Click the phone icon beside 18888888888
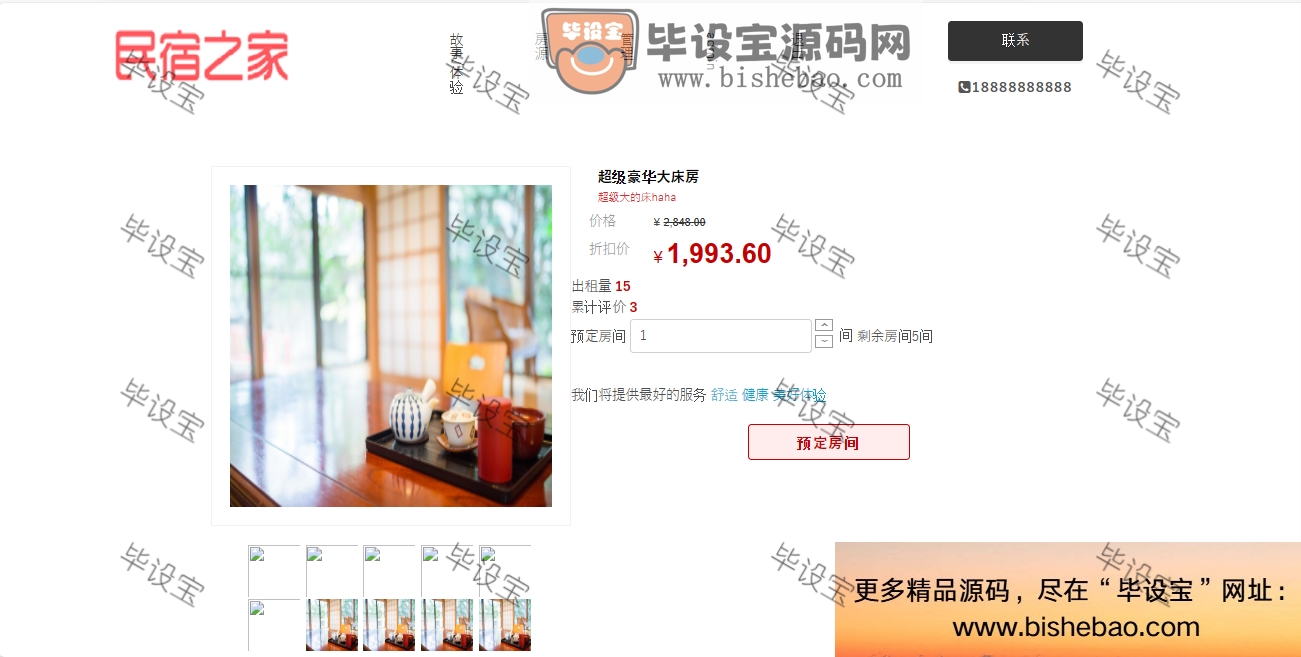 point(964,87)
